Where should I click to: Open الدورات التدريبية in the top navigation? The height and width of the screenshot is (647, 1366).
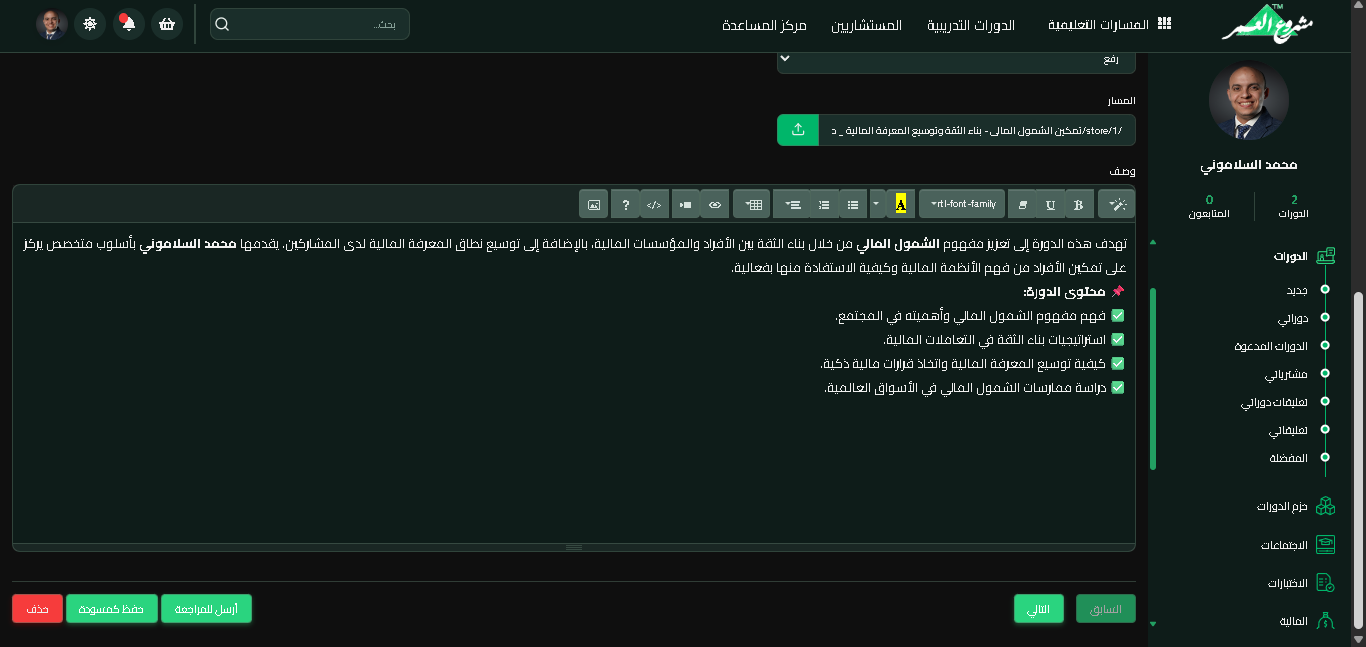971,25
